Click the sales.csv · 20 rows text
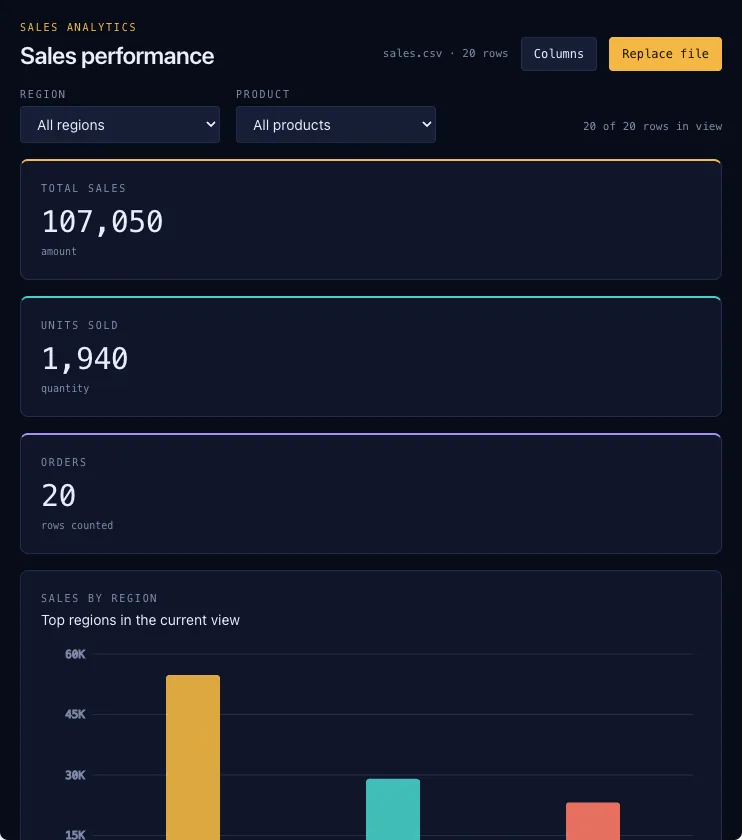This screenshot has width=742, height=840. tap(445, 54)
